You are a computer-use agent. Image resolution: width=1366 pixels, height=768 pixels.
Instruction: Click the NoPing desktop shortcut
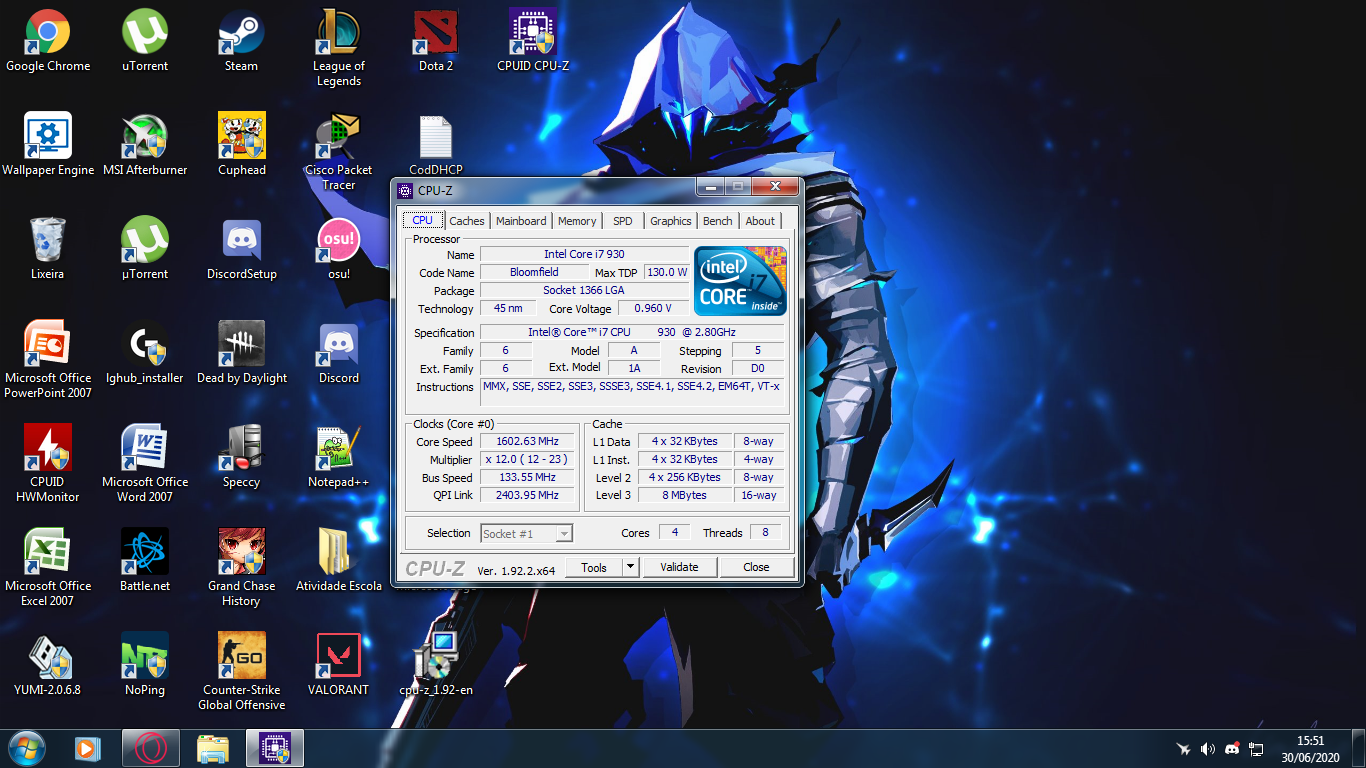[145, 666]
